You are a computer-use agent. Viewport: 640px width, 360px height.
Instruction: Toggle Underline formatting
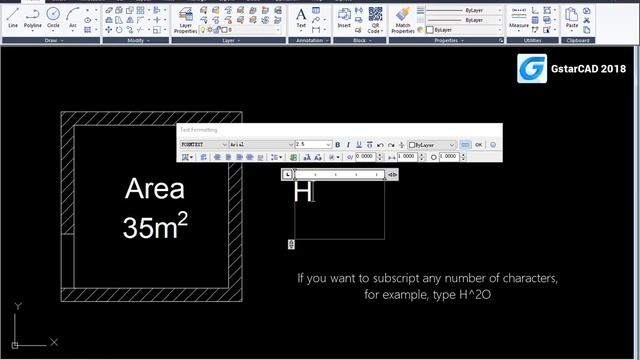[359, 145]
